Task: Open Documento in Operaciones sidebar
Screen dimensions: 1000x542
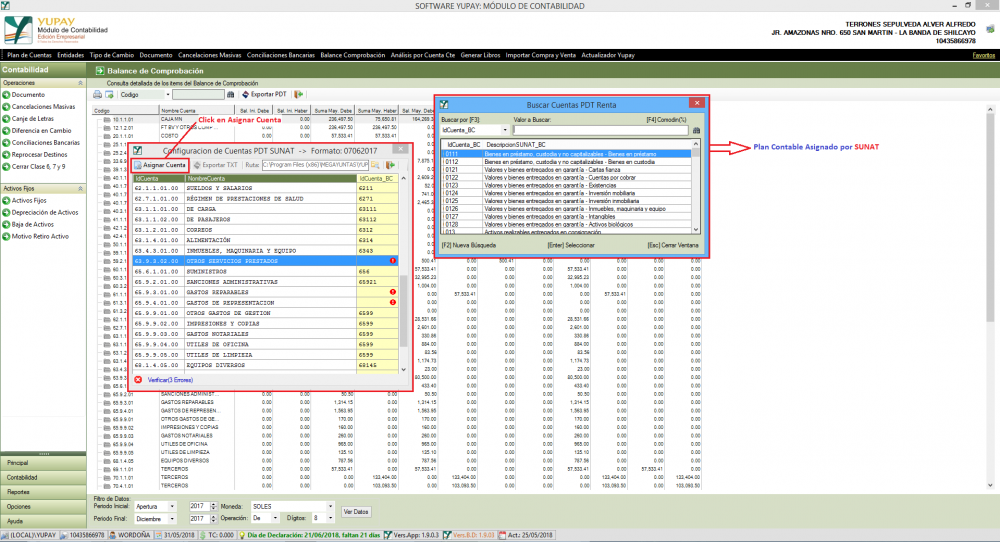Action: (28, 94)
